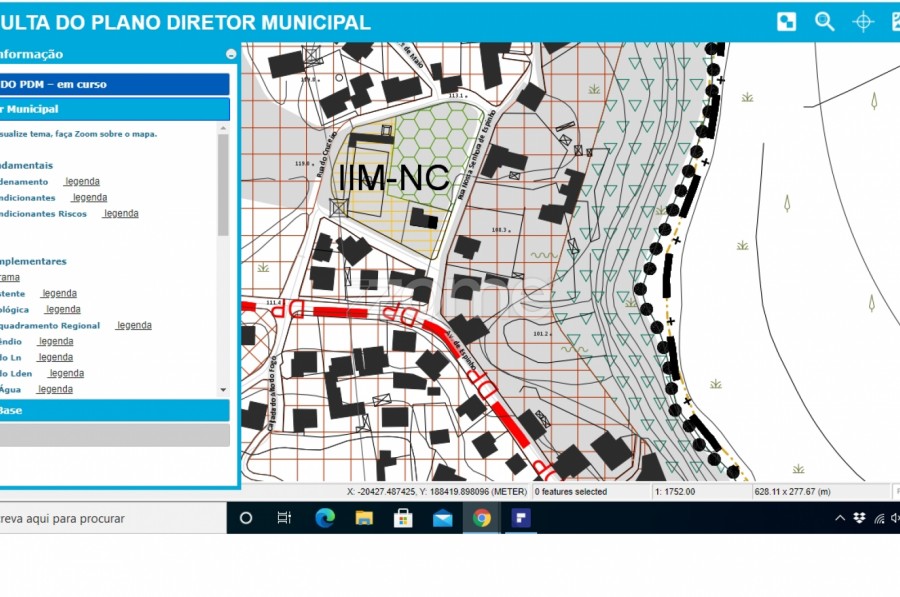Open the Cortana circle on the taskbar

(x=246, y=518)
